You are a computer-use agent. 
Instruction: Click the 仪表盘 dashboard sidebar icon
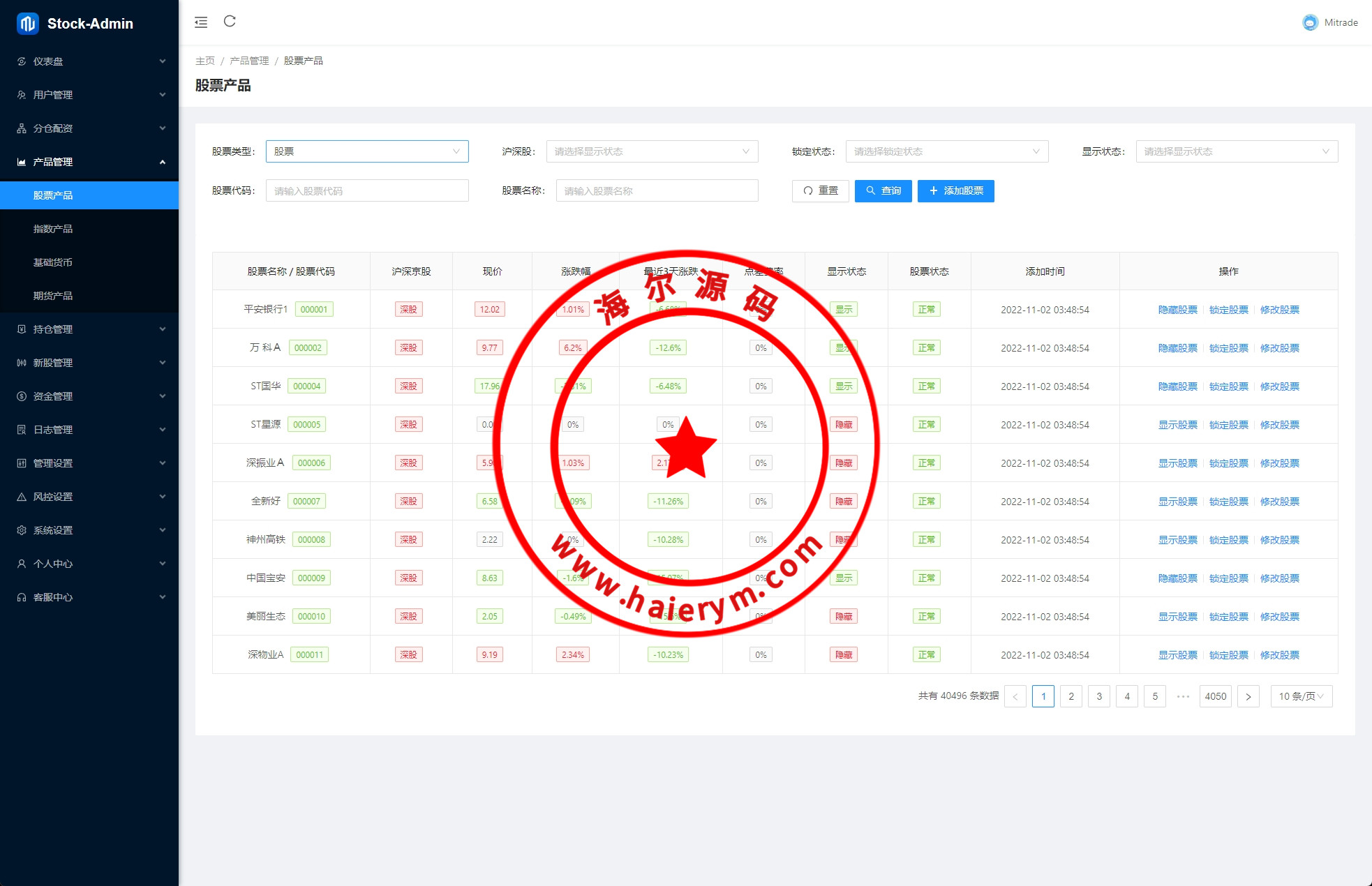(x=22, y=61)
